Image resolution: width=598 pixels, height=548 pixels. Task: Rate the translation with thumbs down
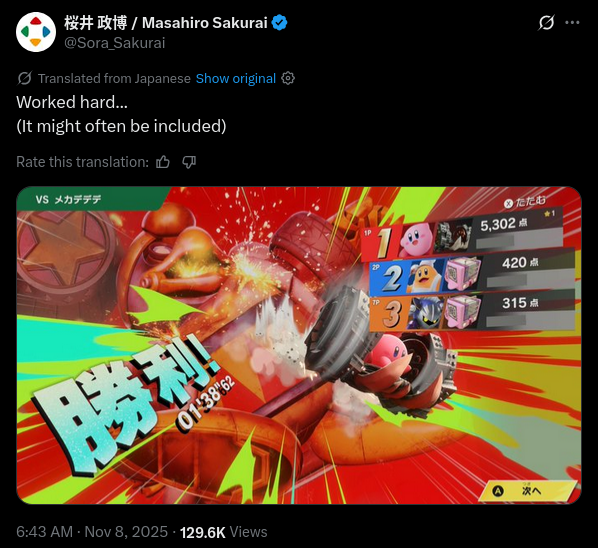pos(189,162)
